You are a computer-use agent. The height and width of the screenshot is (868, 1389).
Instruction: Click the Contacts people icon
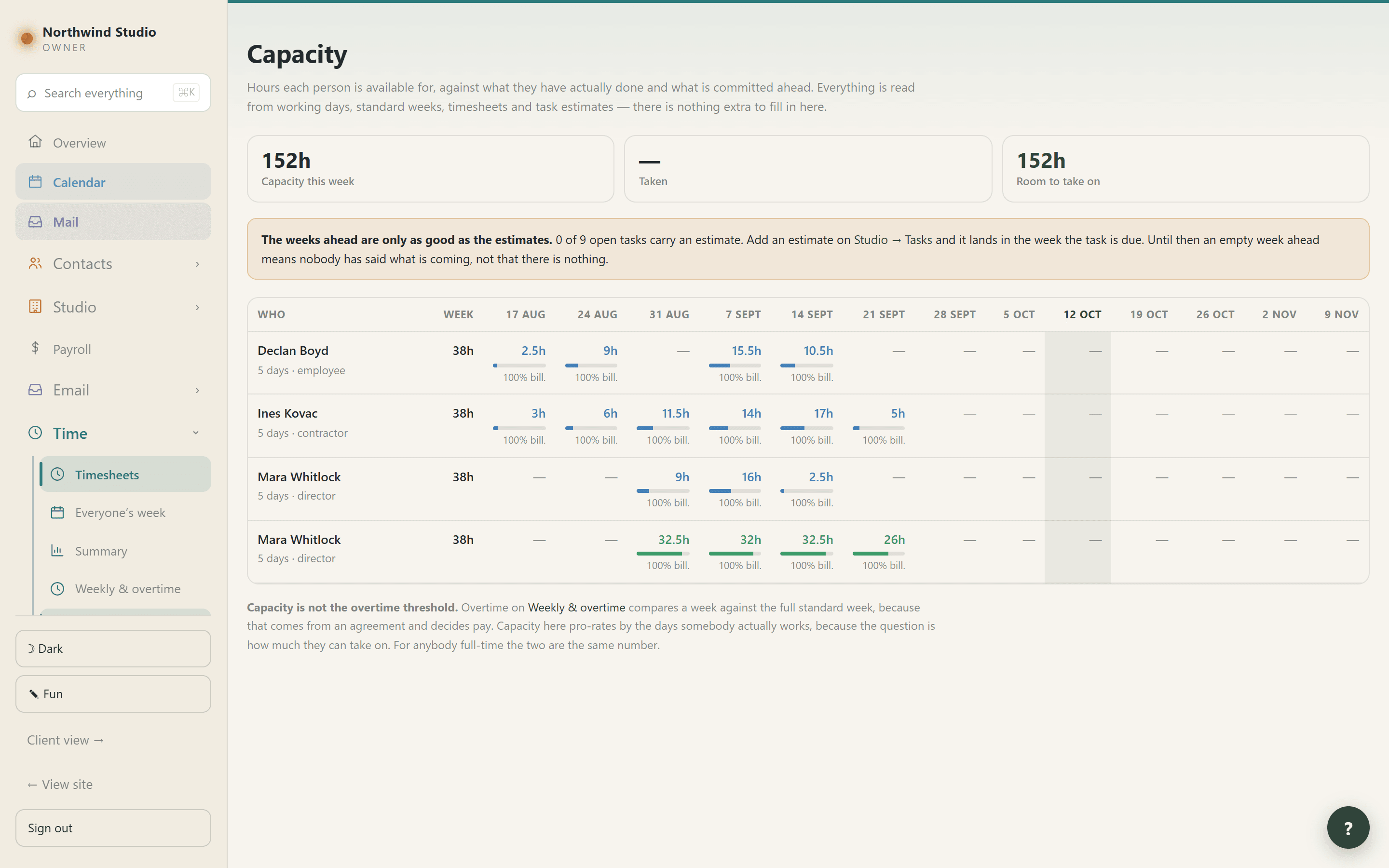tap(35, 263)
